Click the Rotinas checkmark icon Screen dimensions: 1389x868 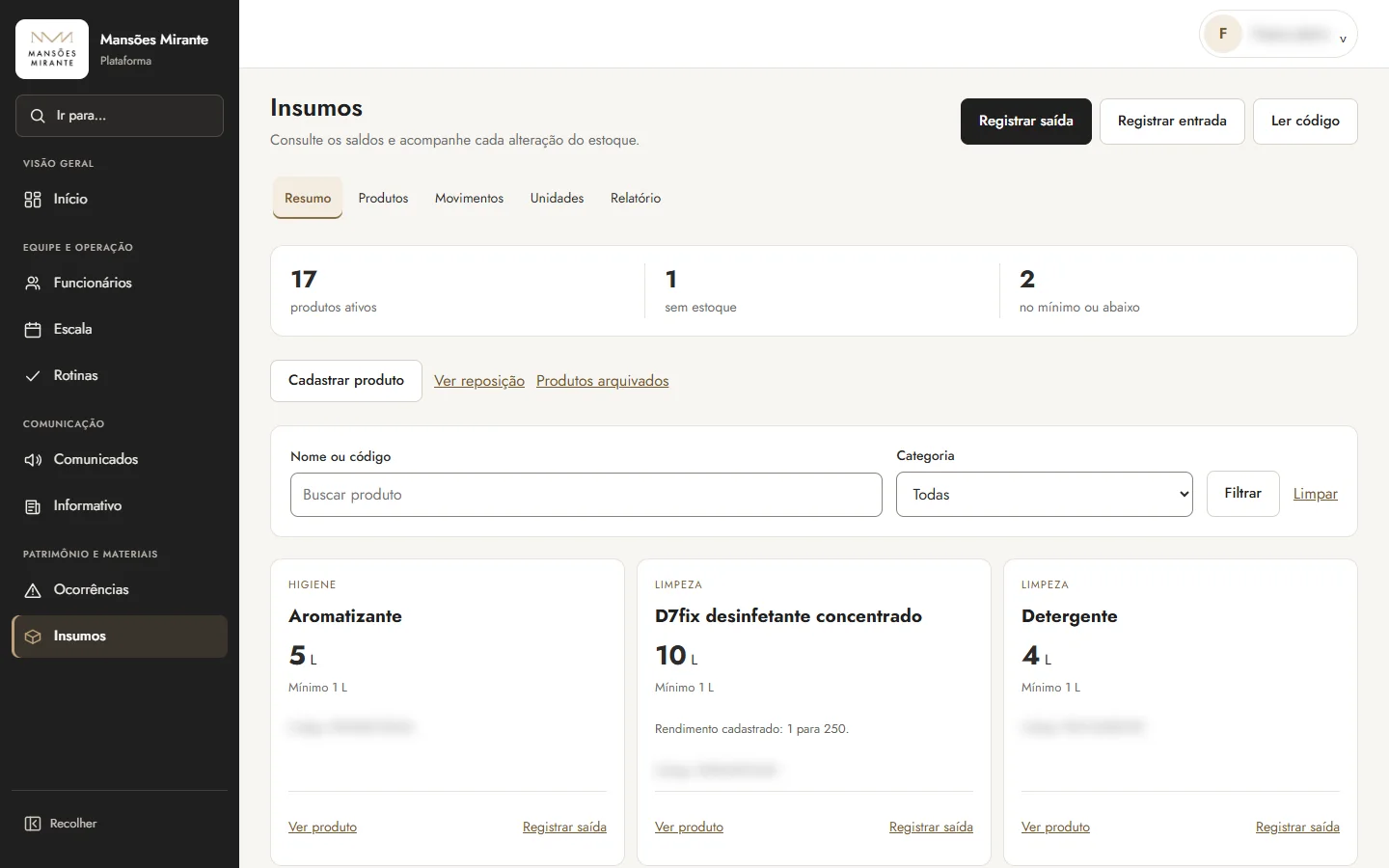[33, 376]
